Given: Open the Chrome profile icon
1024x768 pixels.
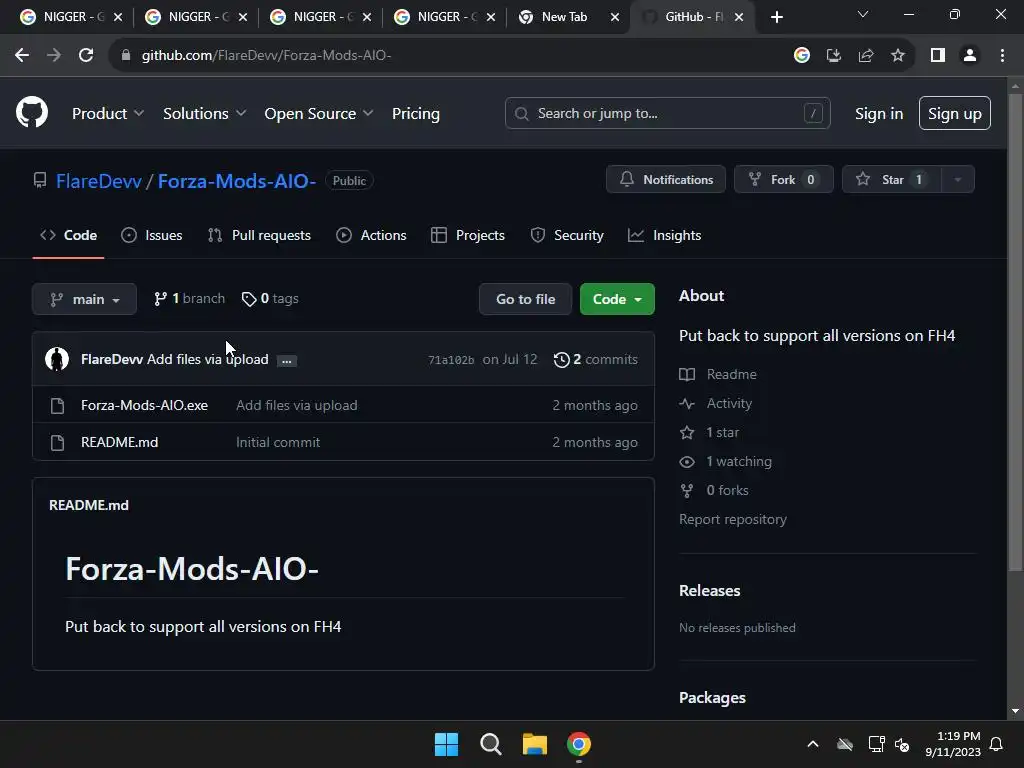Looking at the screenshot, I should [970, 56].
